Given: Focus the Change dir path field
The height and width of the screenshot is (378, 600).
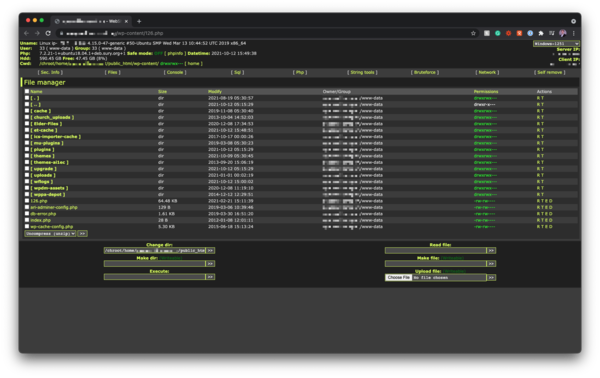Looking at the screenshot, I should click(155, 251).
